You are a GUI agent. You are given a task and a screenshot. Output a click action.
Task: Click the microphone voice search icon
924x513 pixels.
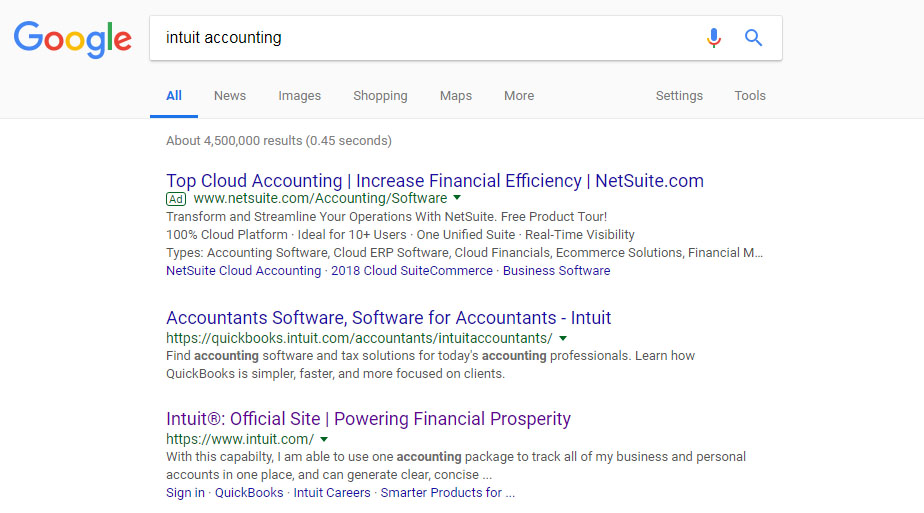click(713, 38)
